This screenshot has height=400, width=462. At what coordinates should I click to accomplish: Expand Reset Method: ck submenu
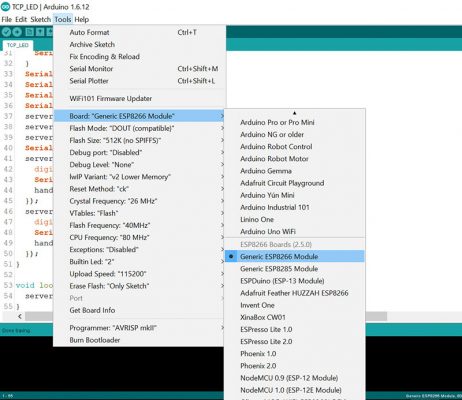(139, 189)
